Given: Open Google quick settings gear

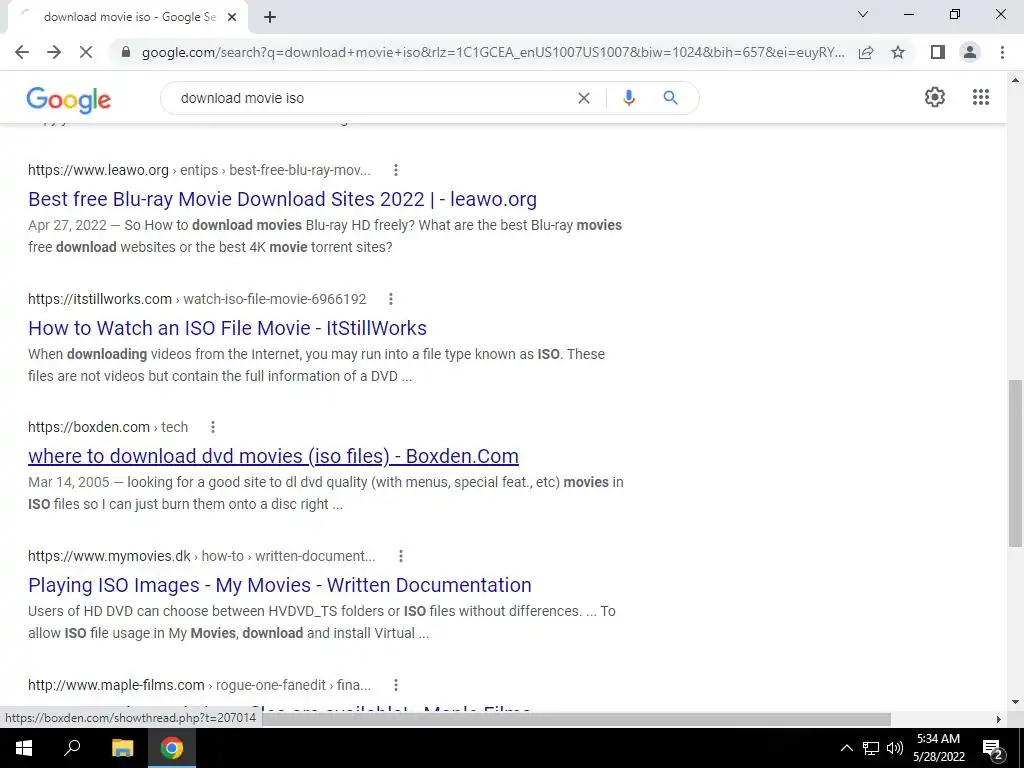Looking at the screenshot, I should pos(935,97).
